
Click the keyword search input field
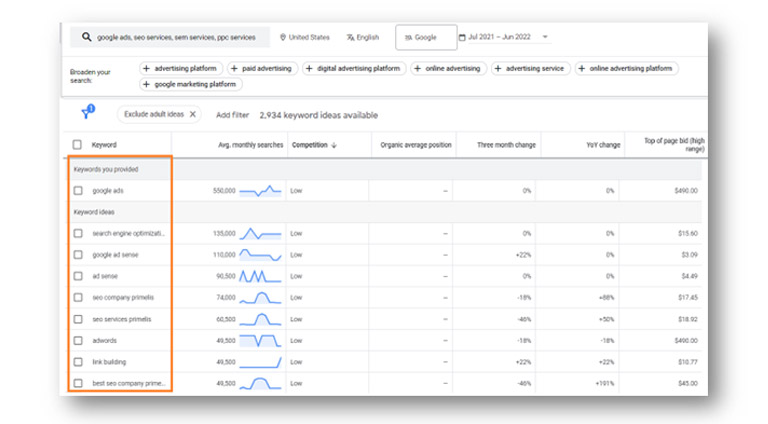coord(169,37)
